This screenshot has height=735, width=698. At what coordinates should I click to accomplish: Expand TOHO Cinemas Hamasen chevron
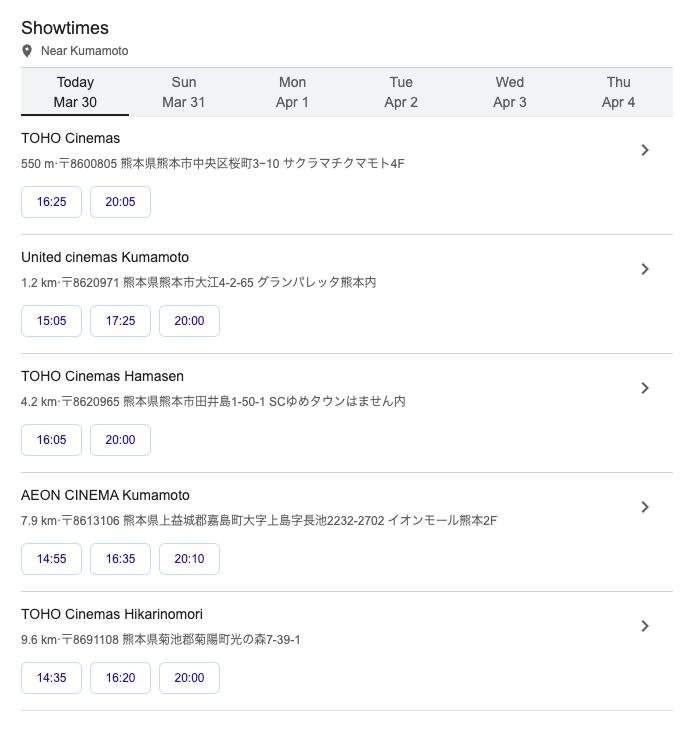pyautogui.click(x=645, y=388)
